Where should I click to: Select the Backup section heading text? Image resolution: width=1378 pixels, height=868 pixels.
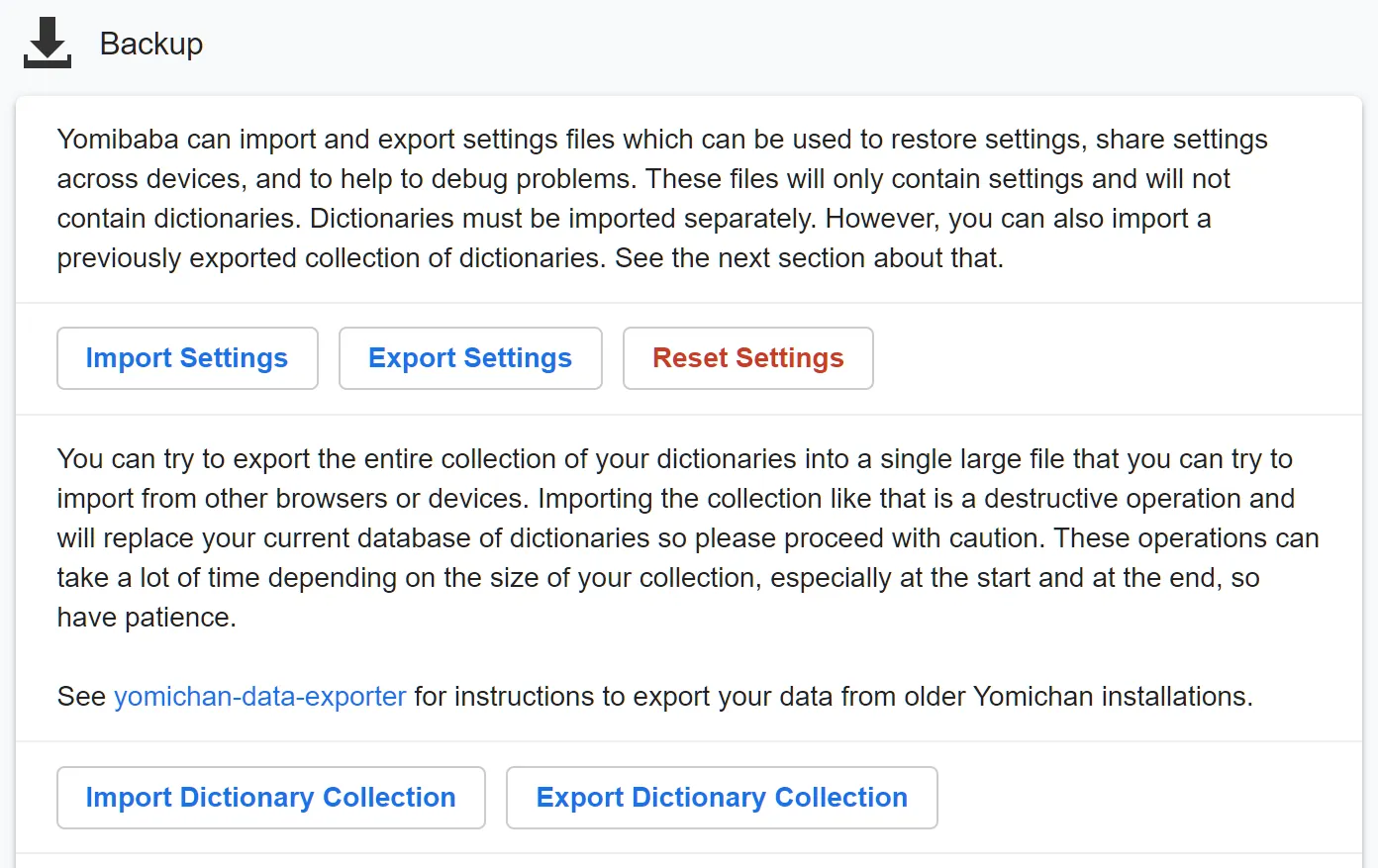(x=151, y=44)
